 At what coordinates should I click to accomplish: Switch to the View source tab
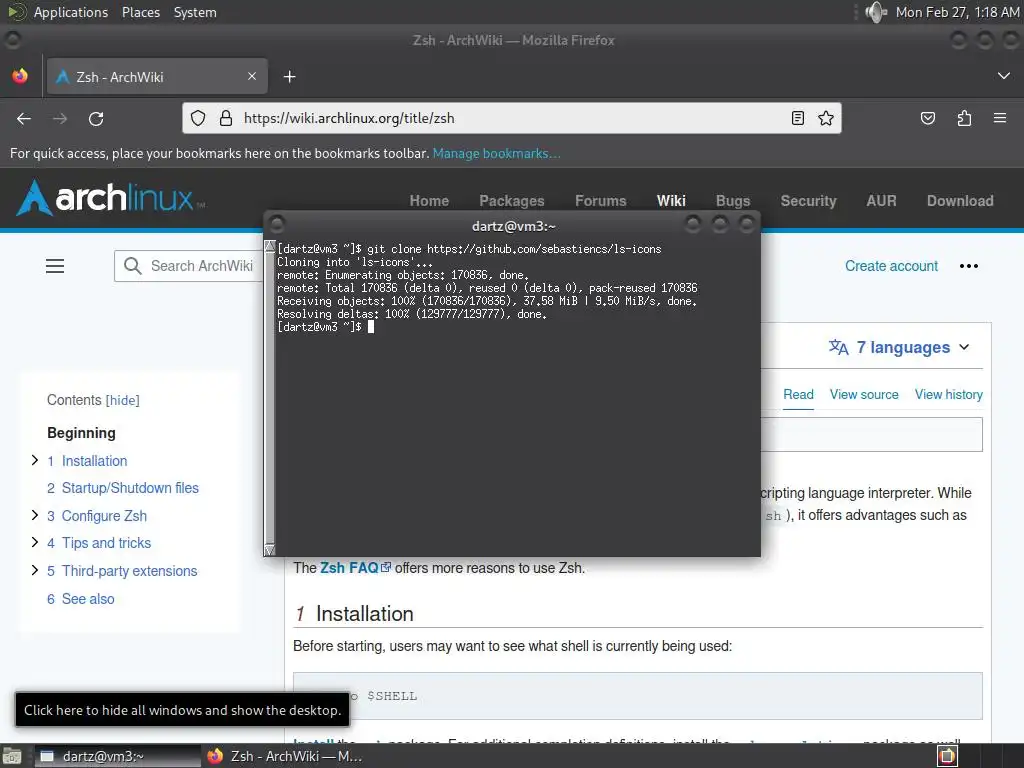tap(864, 394)
